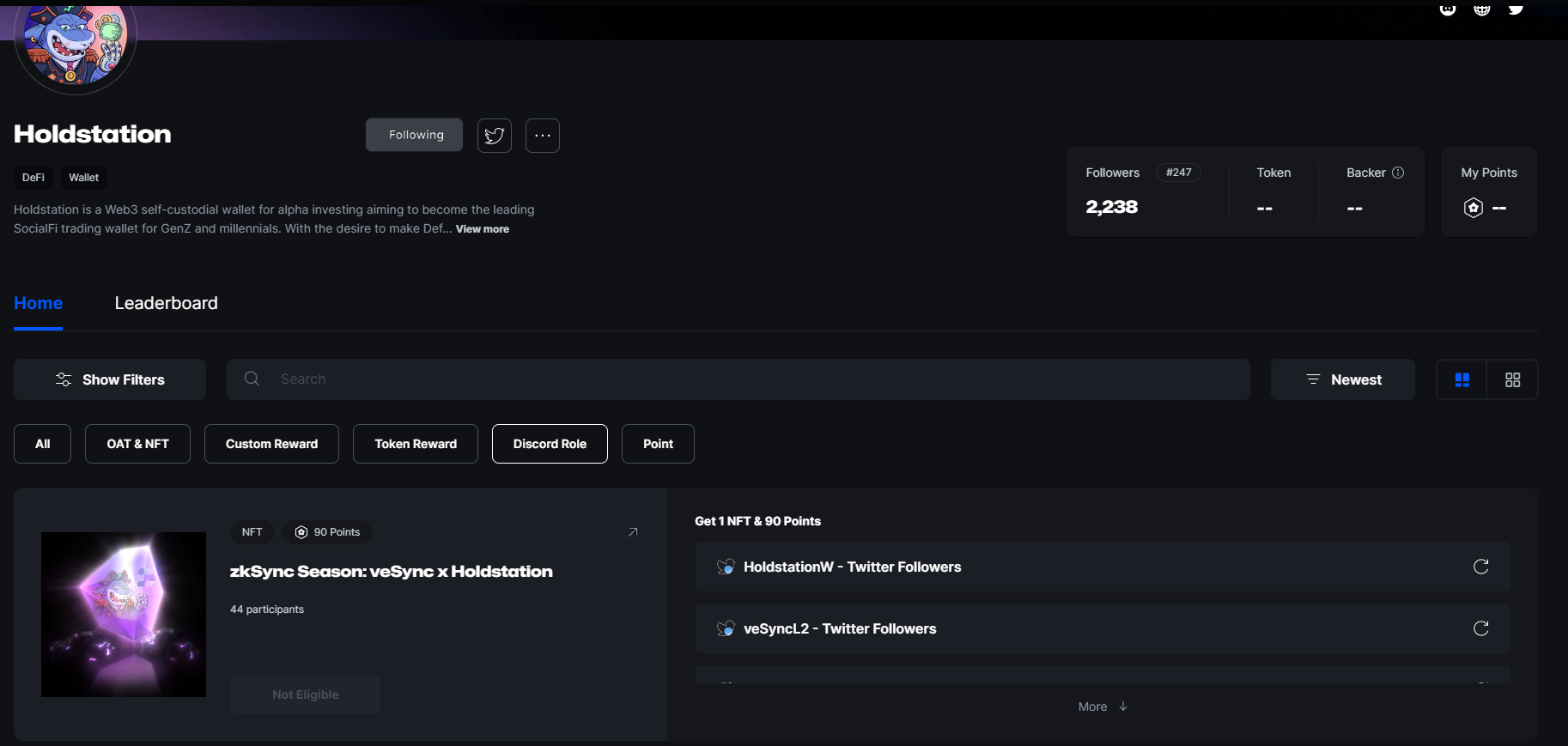The height and width of the screenshot is (746, 1568).
Task: Select the OAT & NFT filter
Action: 137,444
